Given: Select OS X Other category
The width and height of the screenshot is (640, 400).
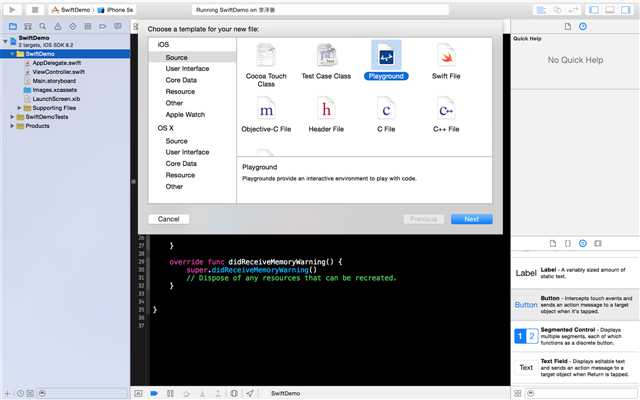Looking at the screenshot, I should pyautogui.click(x=174, y=187).
